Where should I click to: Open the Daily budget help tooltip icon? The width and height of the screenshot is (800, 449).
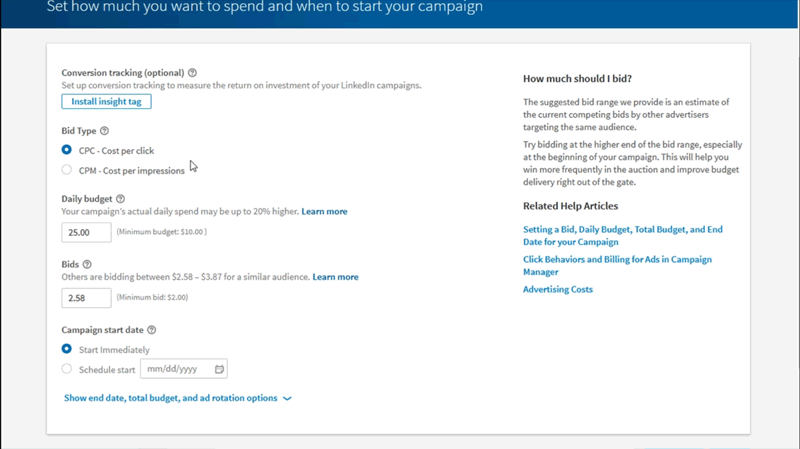pyautogui.click(x=121, y=199)
